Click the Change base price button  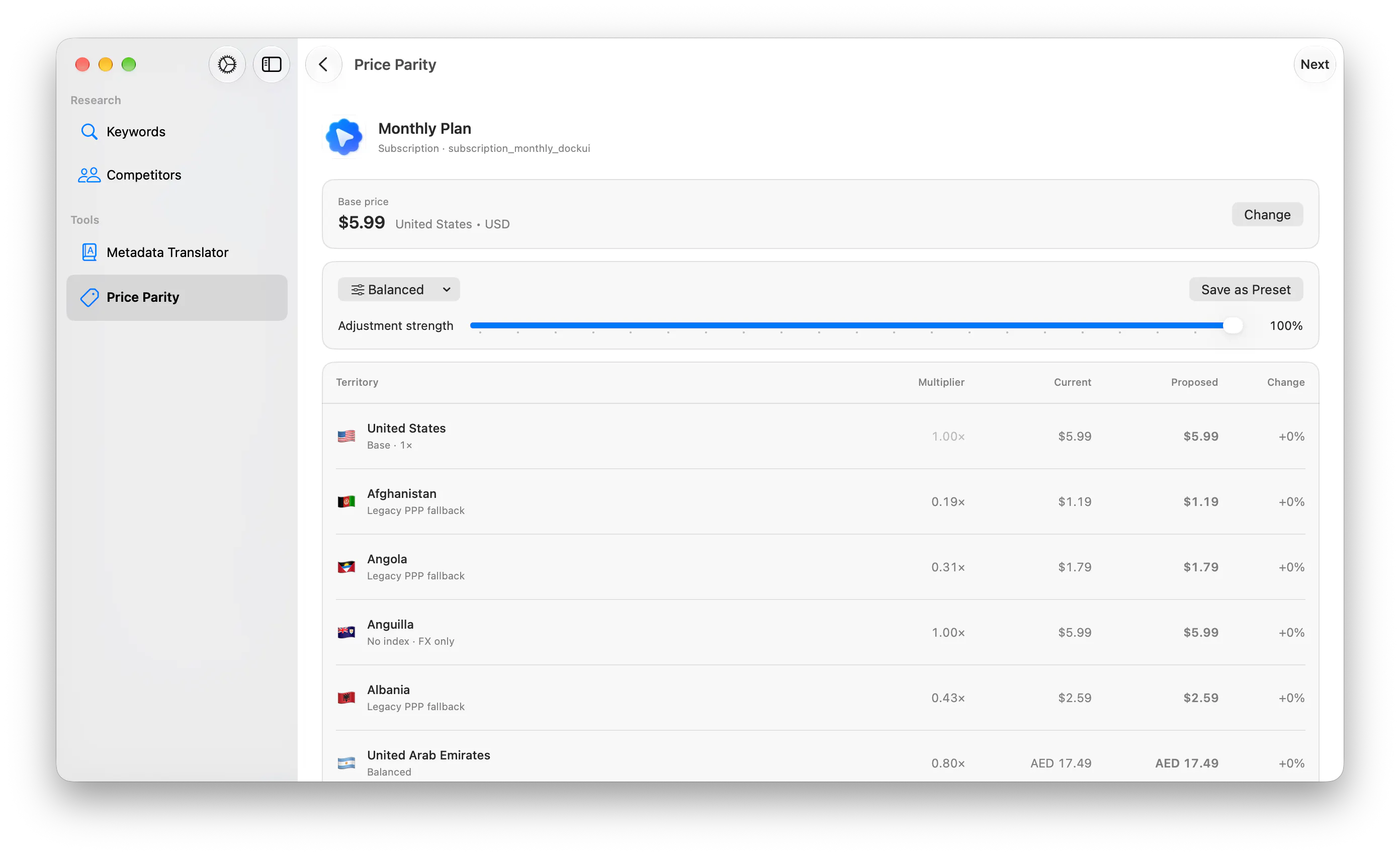(1266, 215)
